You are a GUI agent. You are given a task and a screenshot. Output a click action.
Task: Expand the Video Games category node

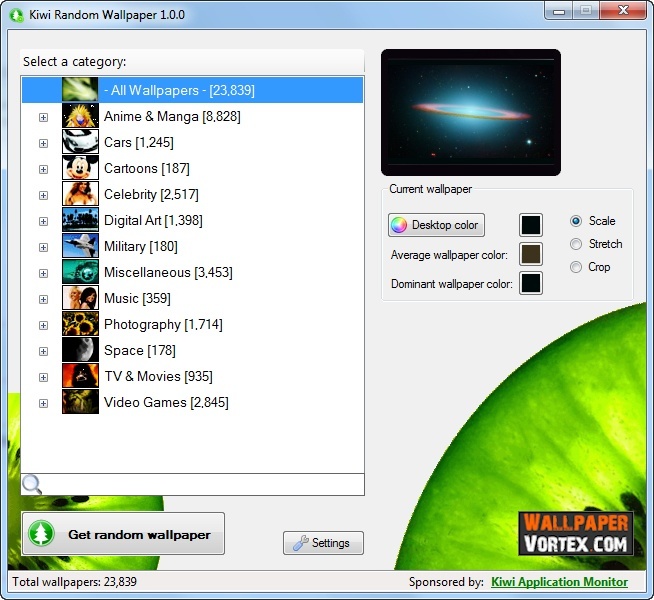(43, 403)
